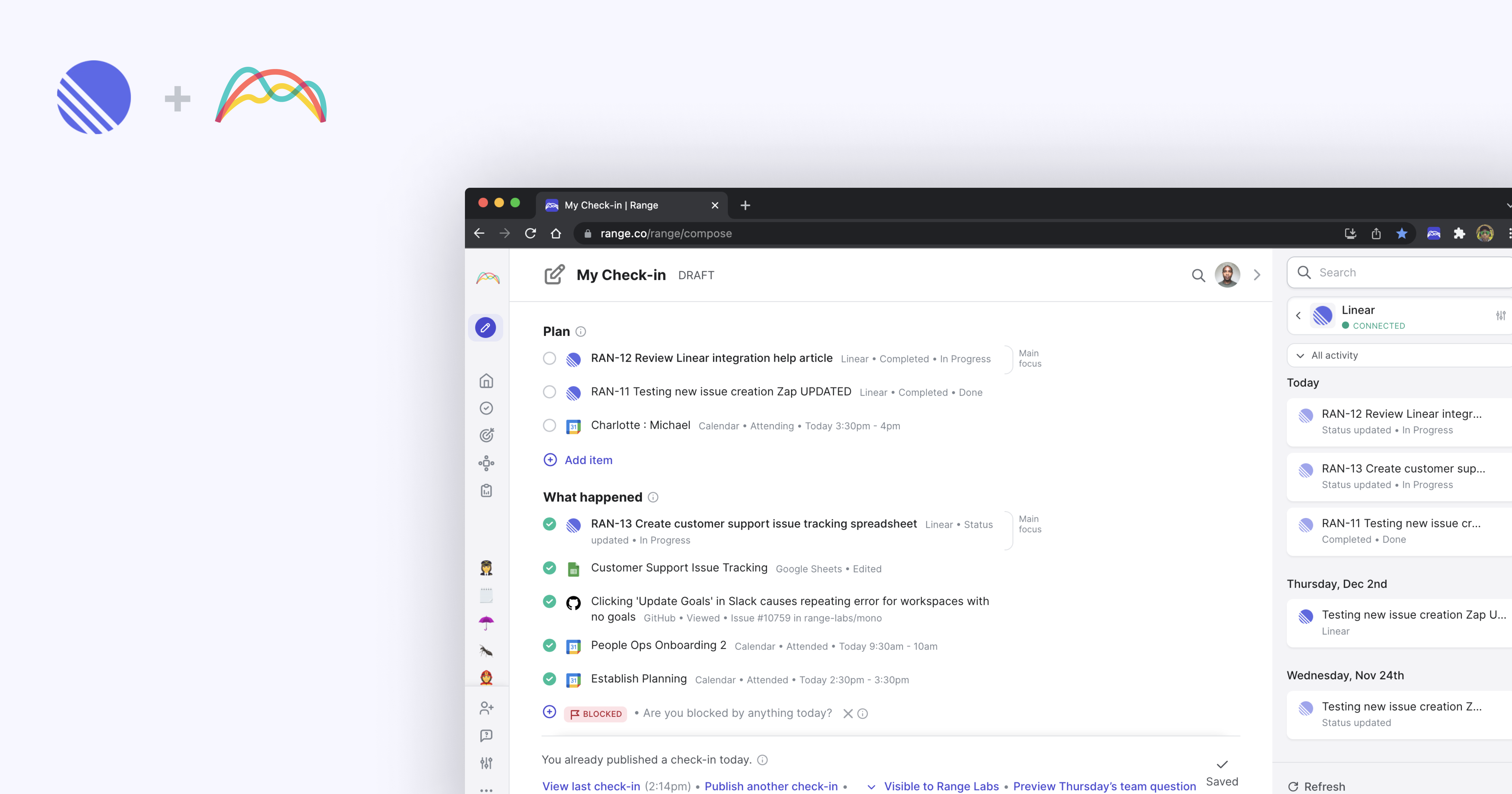Viewport: 1512px width, 794px height.
Task: Open the Range browser extension icon
Action: (x=1433, y=233)
